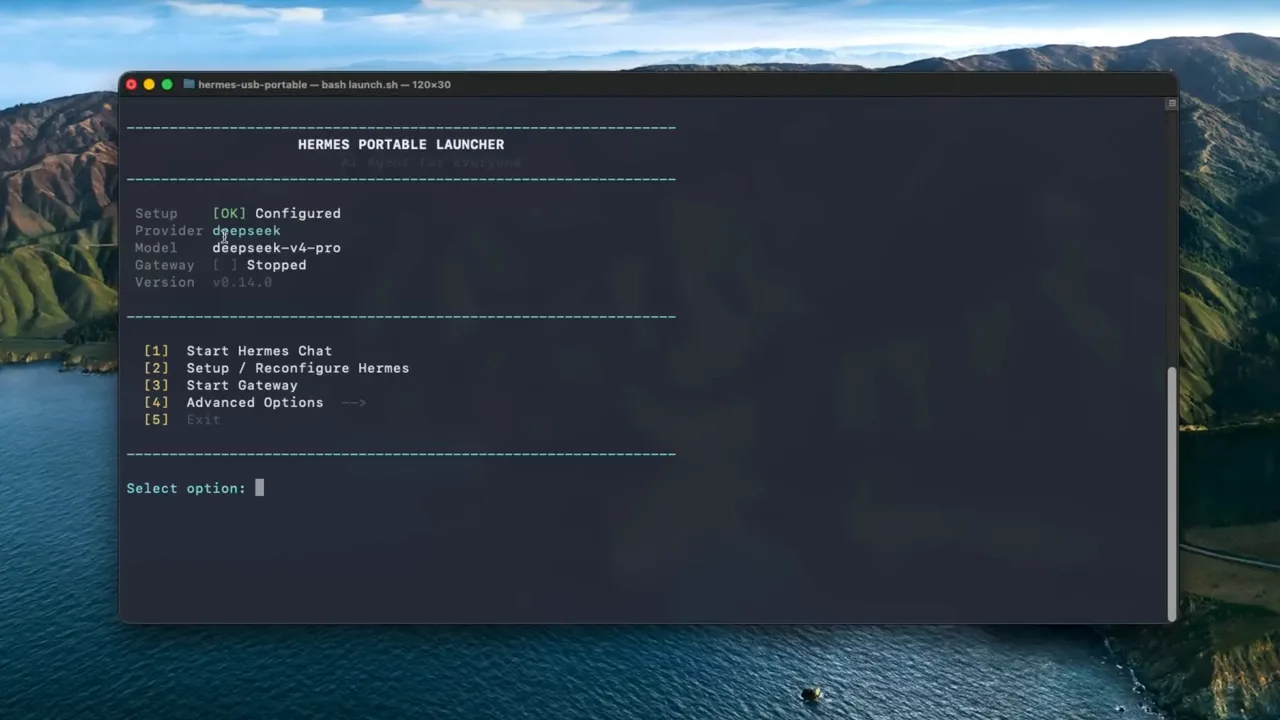Click the Start Gateway menu line
The width and height of the screenshot is (1280, 720).
click(242, 385)
